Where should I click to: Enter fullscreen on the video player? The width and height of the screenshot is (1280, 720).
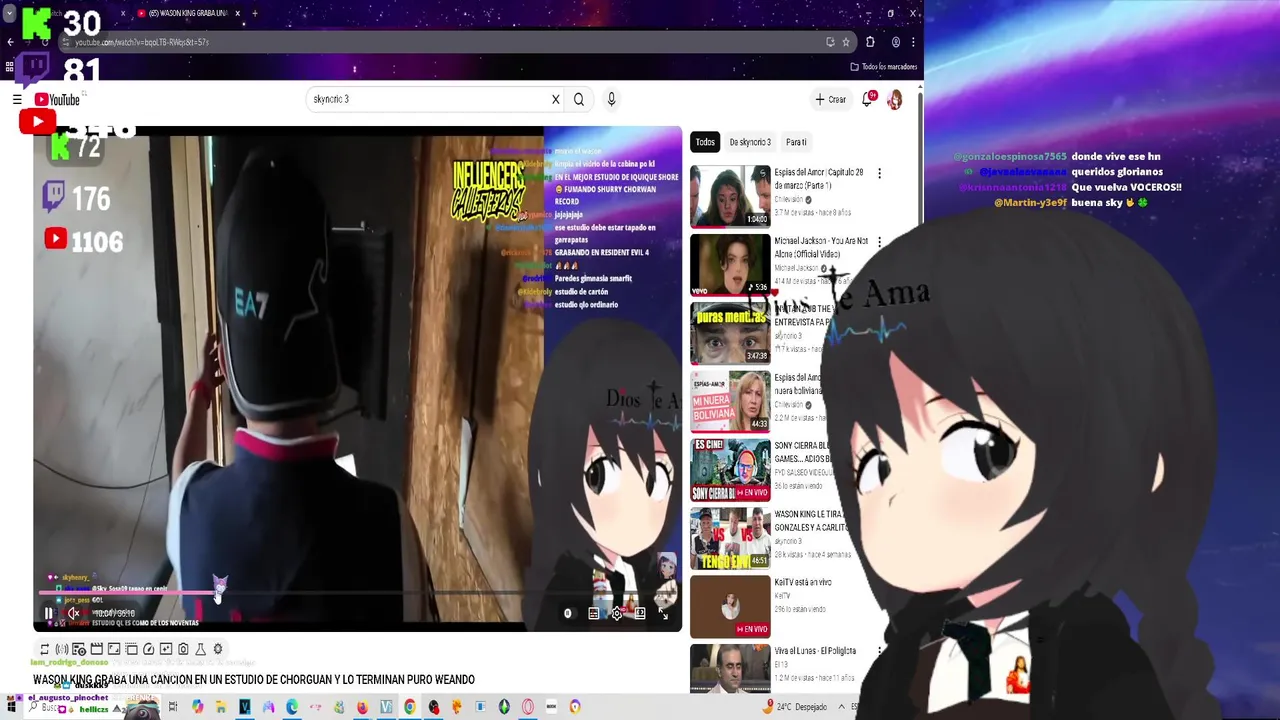pos(664,614)
